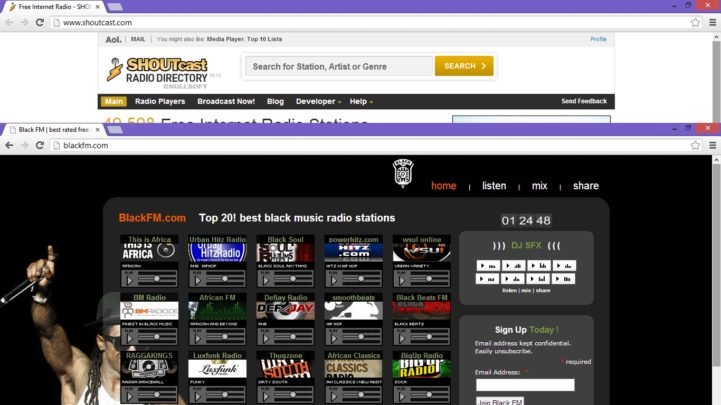The height and width of the screenshot is (405, 721).
Task: Open Blog in SHOUTcast navigation
Action: [x=275, y=102]
